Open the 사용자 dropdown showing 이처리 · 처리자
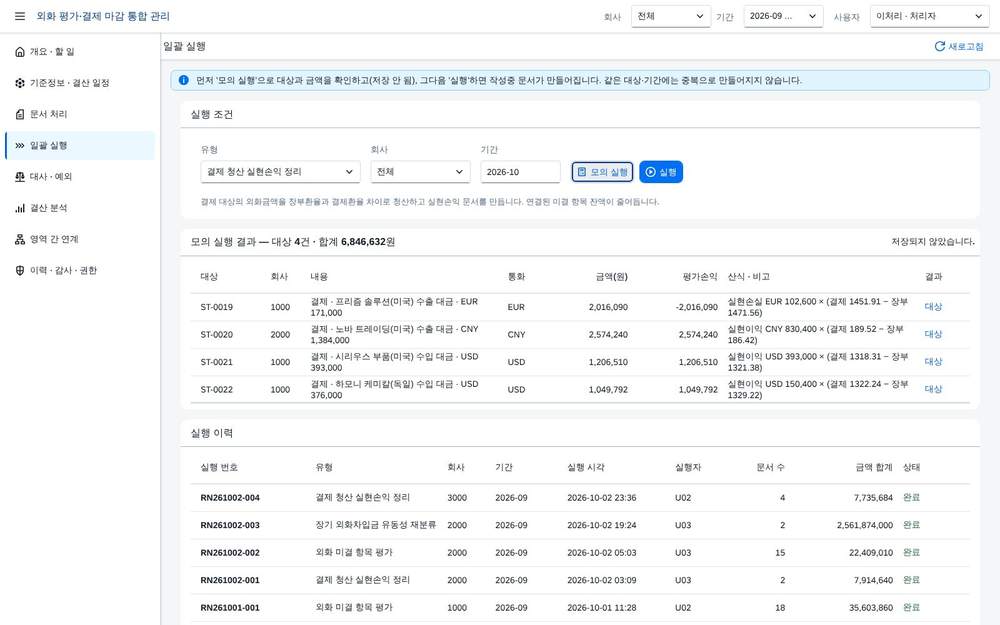This screenshot has width=1000, height=625. tap(929, 16)
